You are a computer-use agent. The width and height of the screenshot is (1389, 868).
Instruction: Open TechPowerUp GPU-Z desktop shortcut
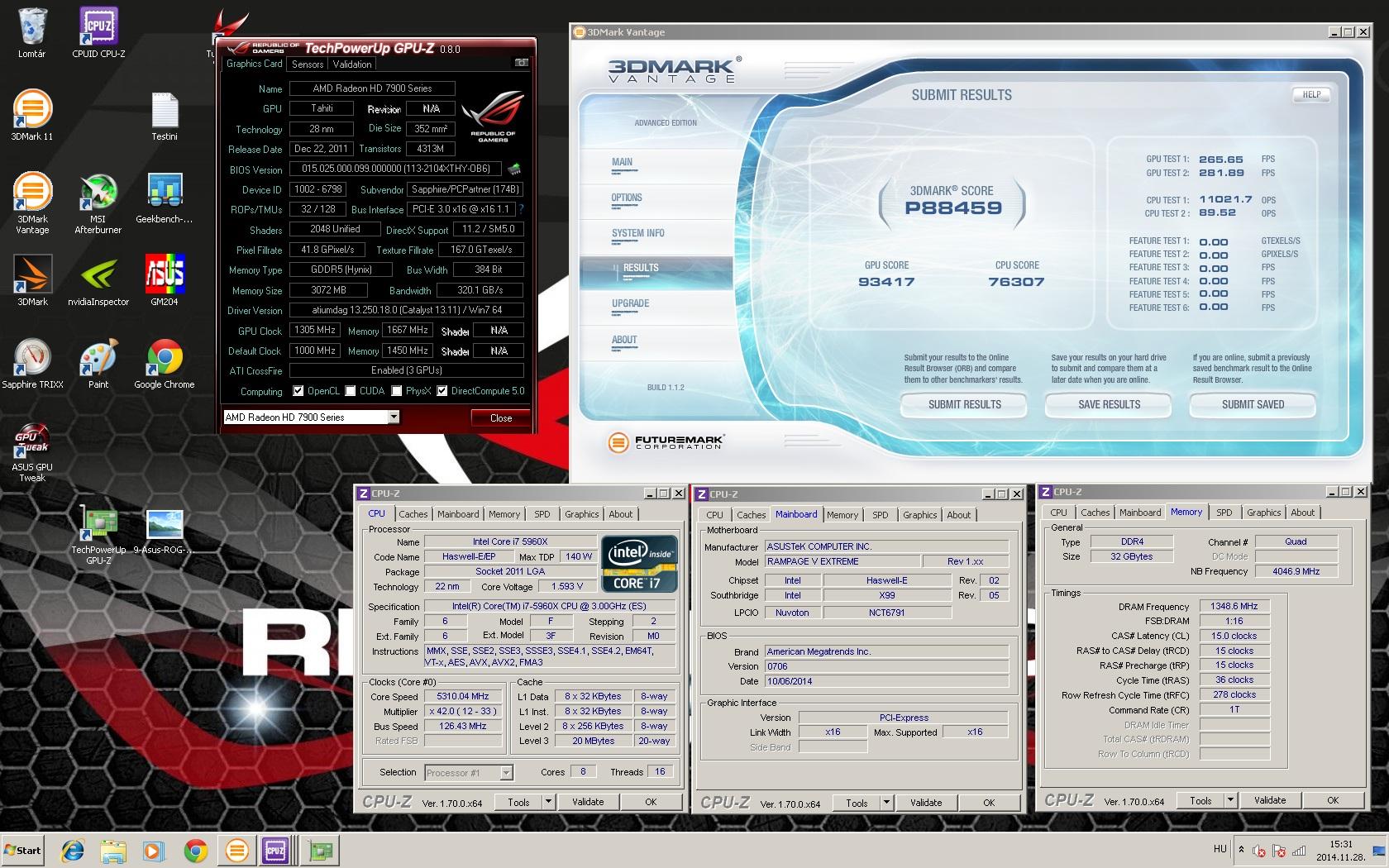pos(98,536)
